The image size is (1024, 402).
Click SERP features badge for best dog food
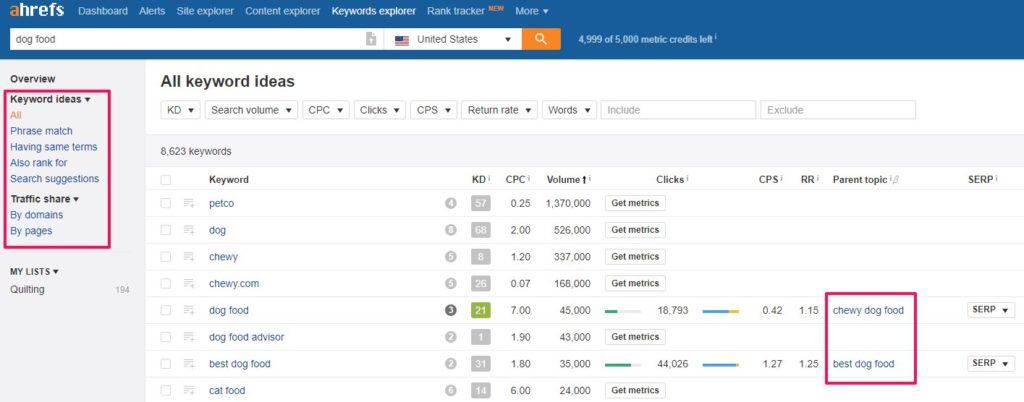451,363
